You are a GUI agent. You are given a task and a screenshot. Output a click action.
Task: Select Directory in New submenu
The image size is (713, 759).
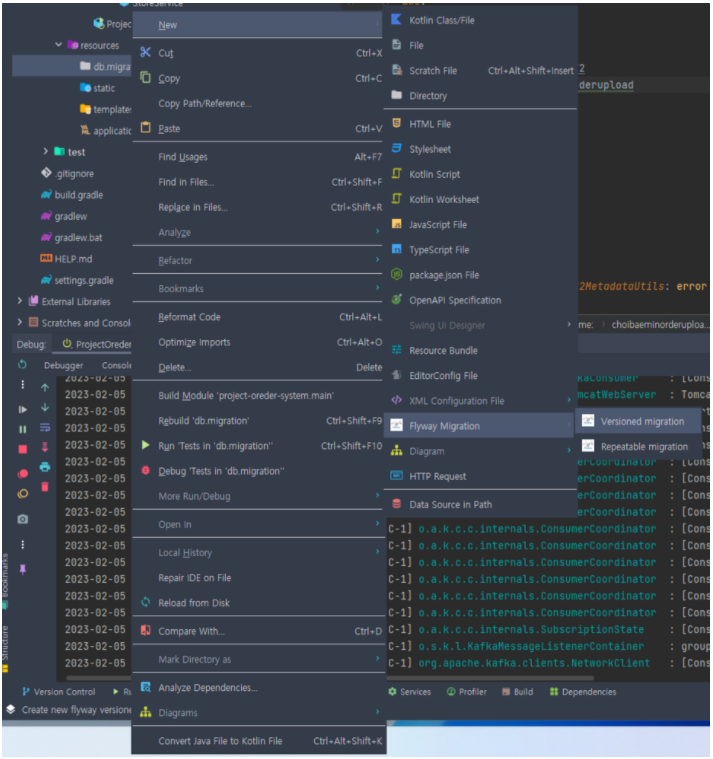480,95
